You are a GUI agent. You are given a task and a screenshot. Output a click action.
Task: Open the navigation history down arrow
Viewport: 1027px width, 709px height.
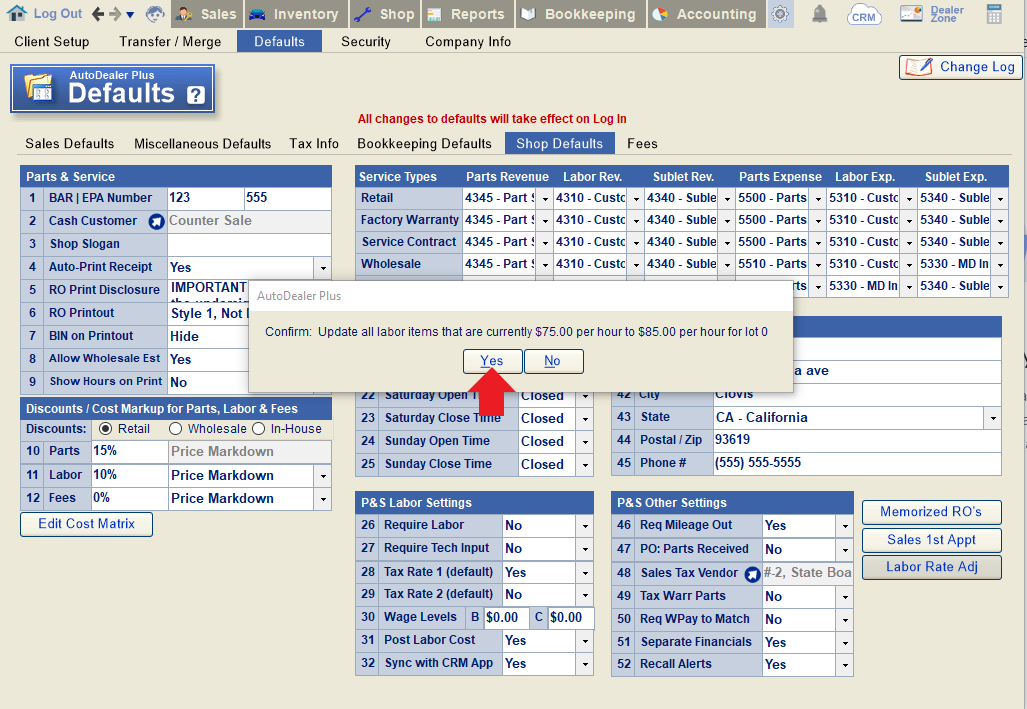click(130, 14)
